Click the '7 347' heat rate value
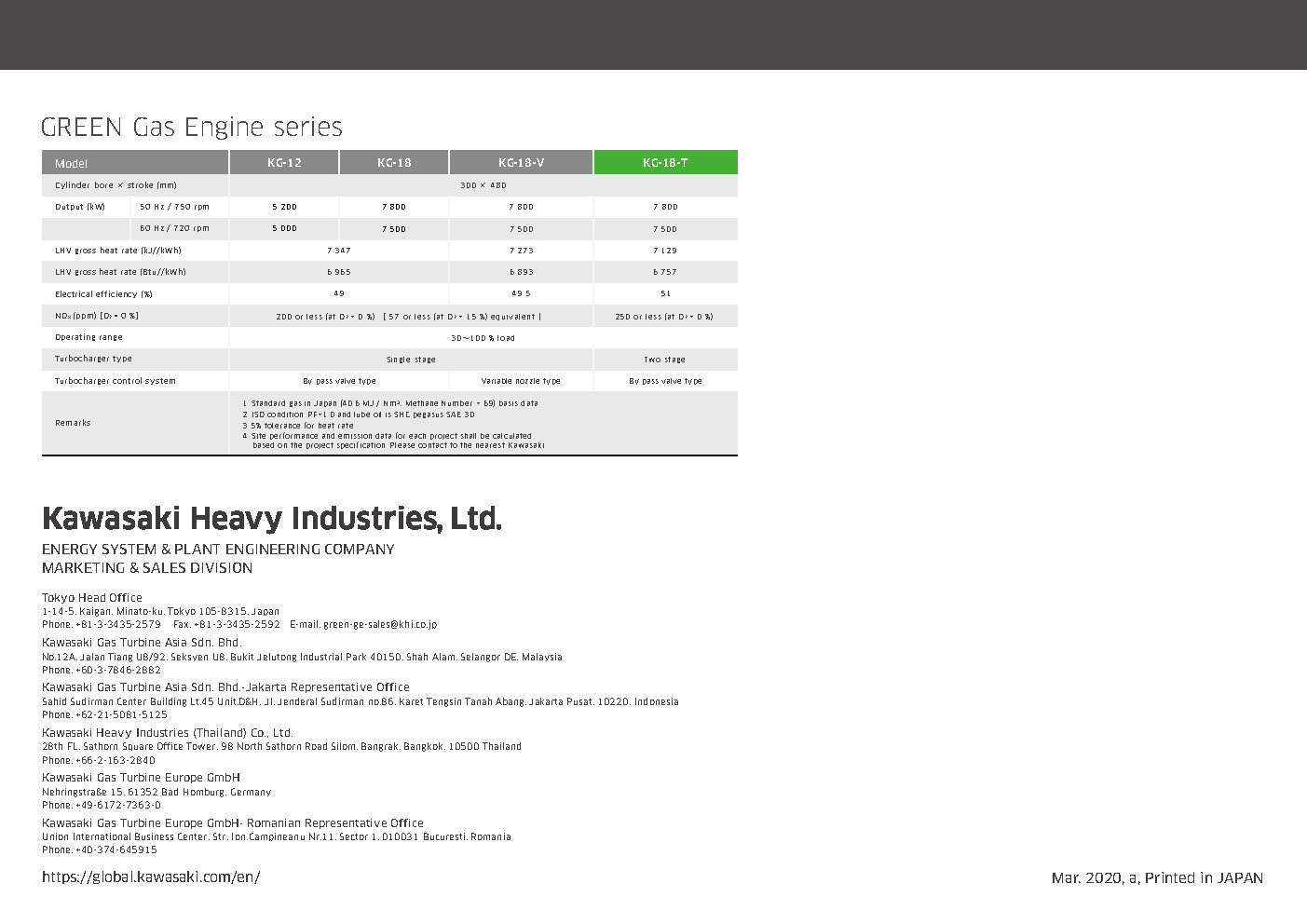The image size is (1307, 924). click(339, 251)
